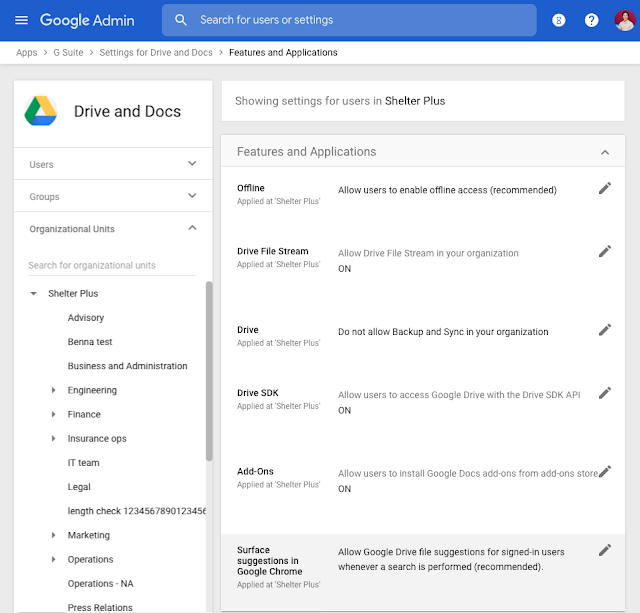Click the Google Admin logo
This screenshot has width=640, height=613.
point(87,20)
